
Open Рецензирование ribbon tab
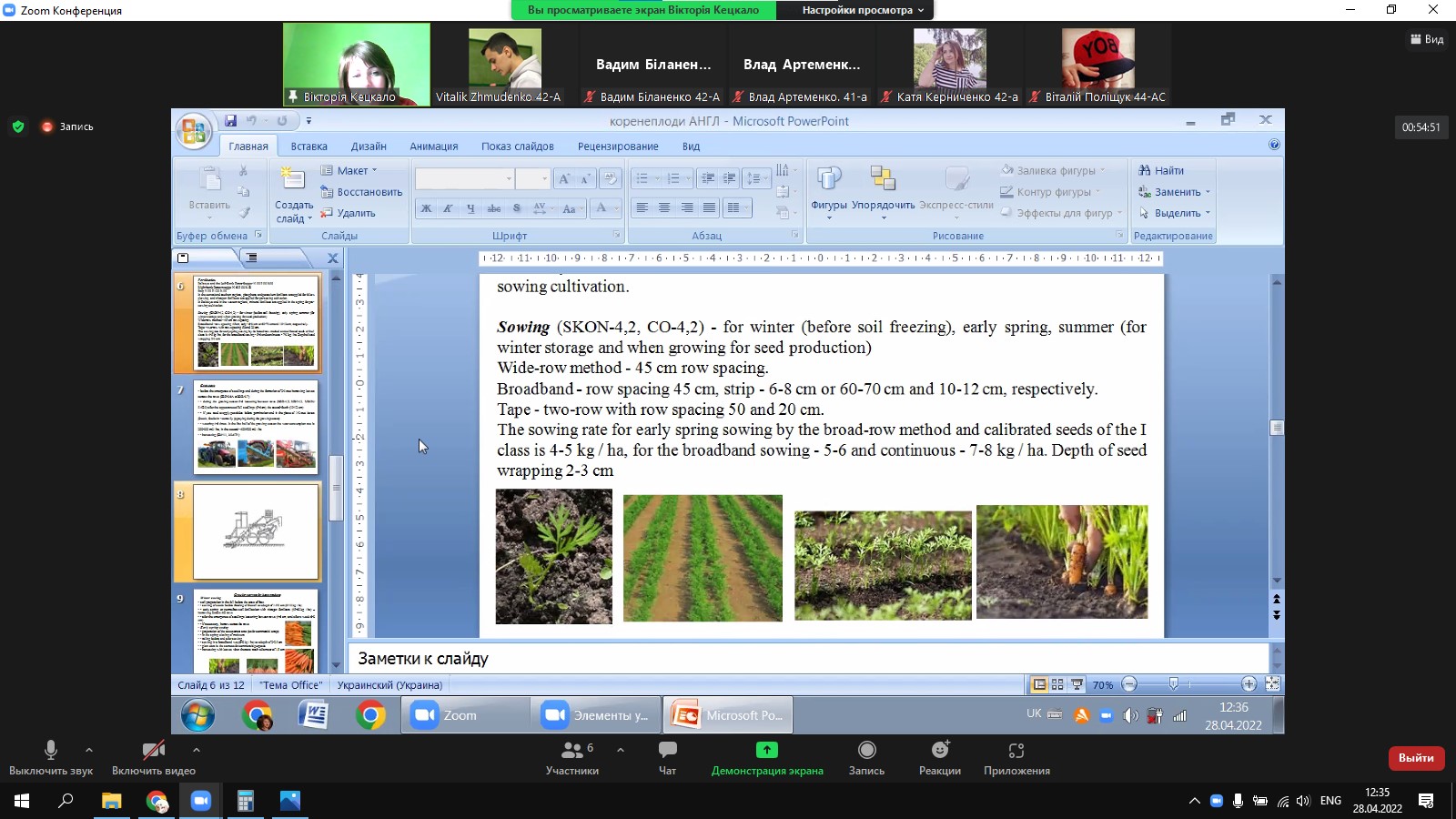[x=618, y=146]
